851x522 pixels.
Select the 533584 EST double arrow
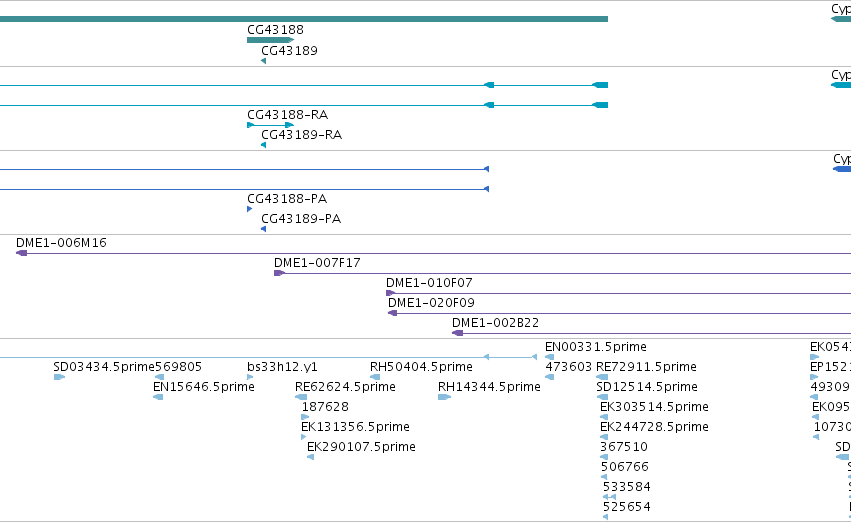(x=609, y=497)
